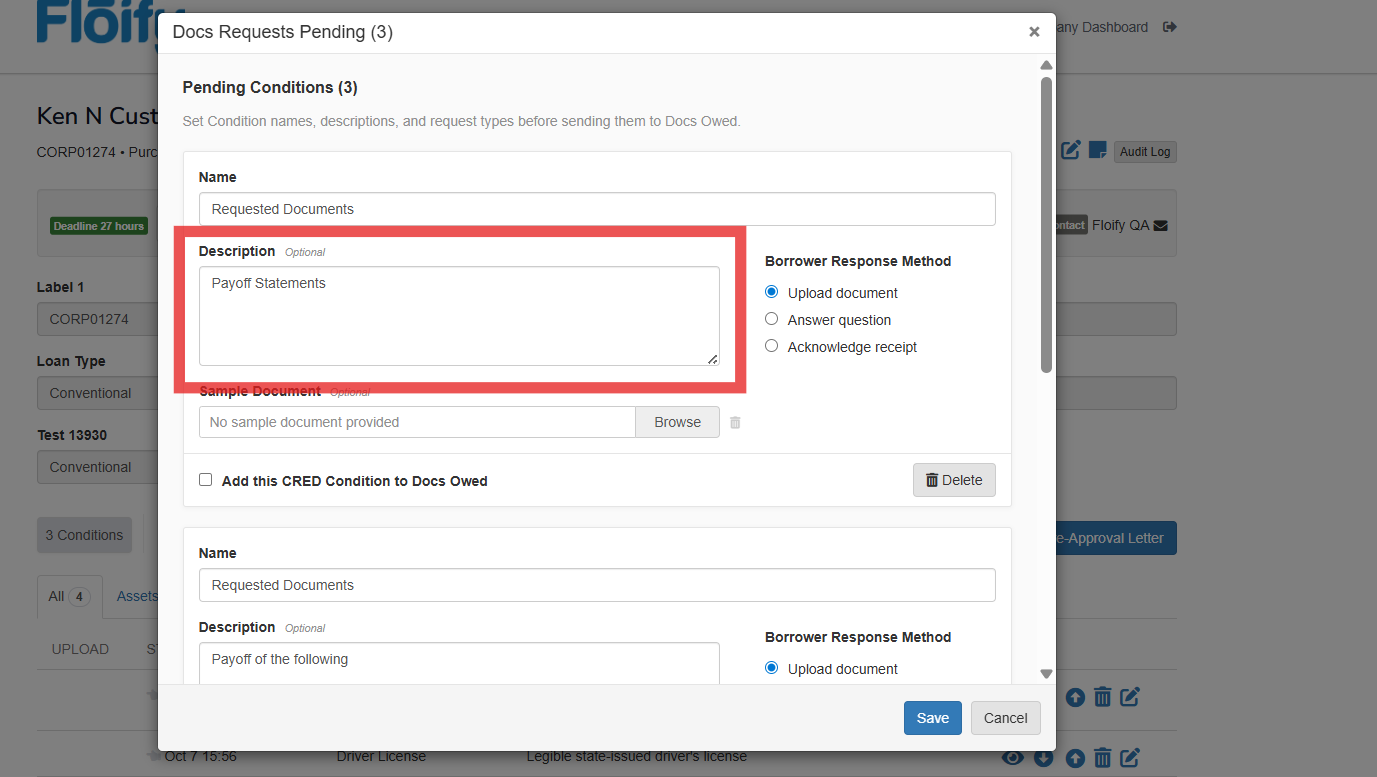This screenshot has width=1377, height=777.
Task: Check 'Add this CRED Condition to Docs Owed'
Action: tap(206, 480)
